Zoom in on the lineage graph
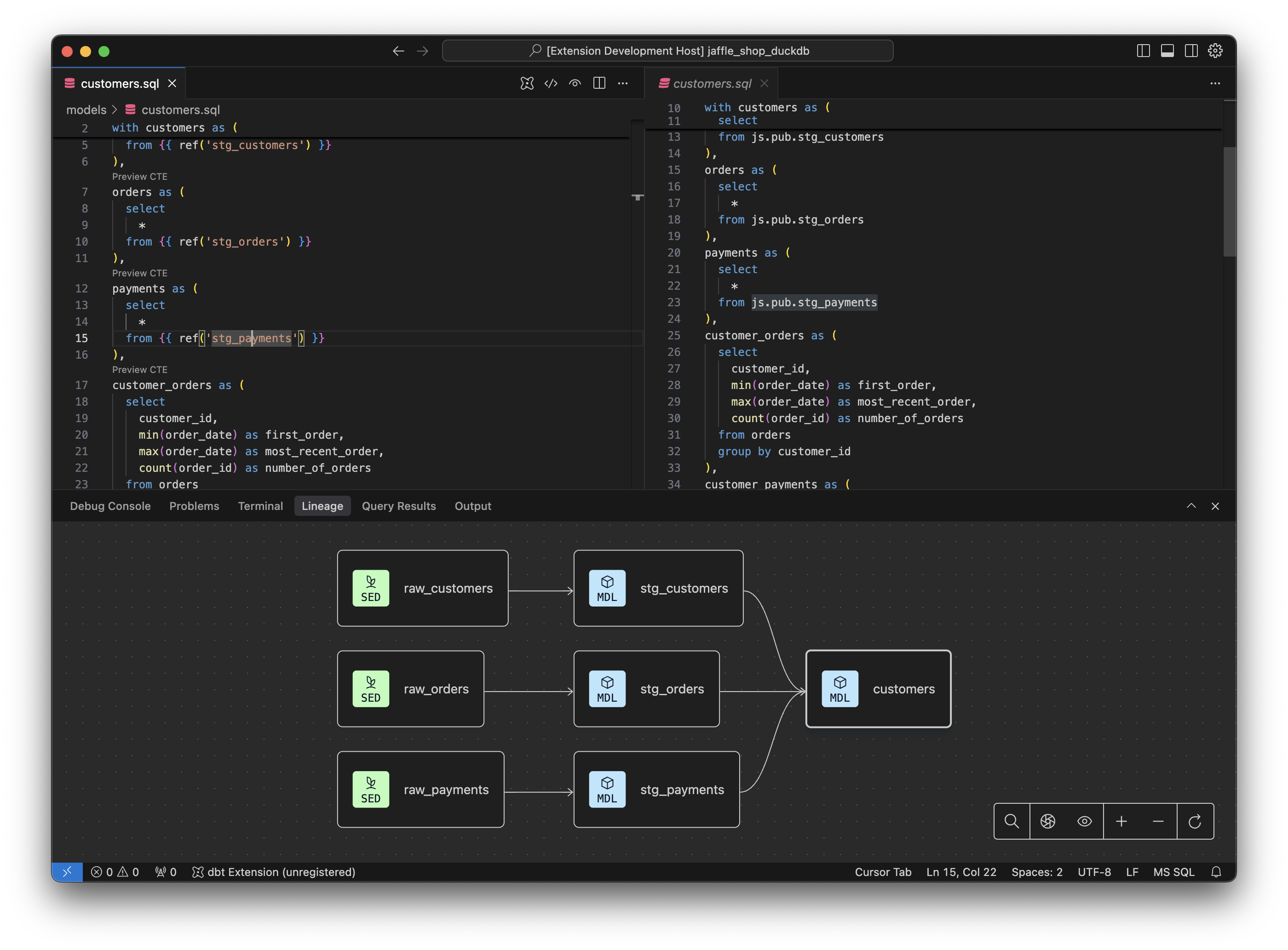Image resolution: width=1288 pixels, height=950 pixels. [x=1122, y=821]
